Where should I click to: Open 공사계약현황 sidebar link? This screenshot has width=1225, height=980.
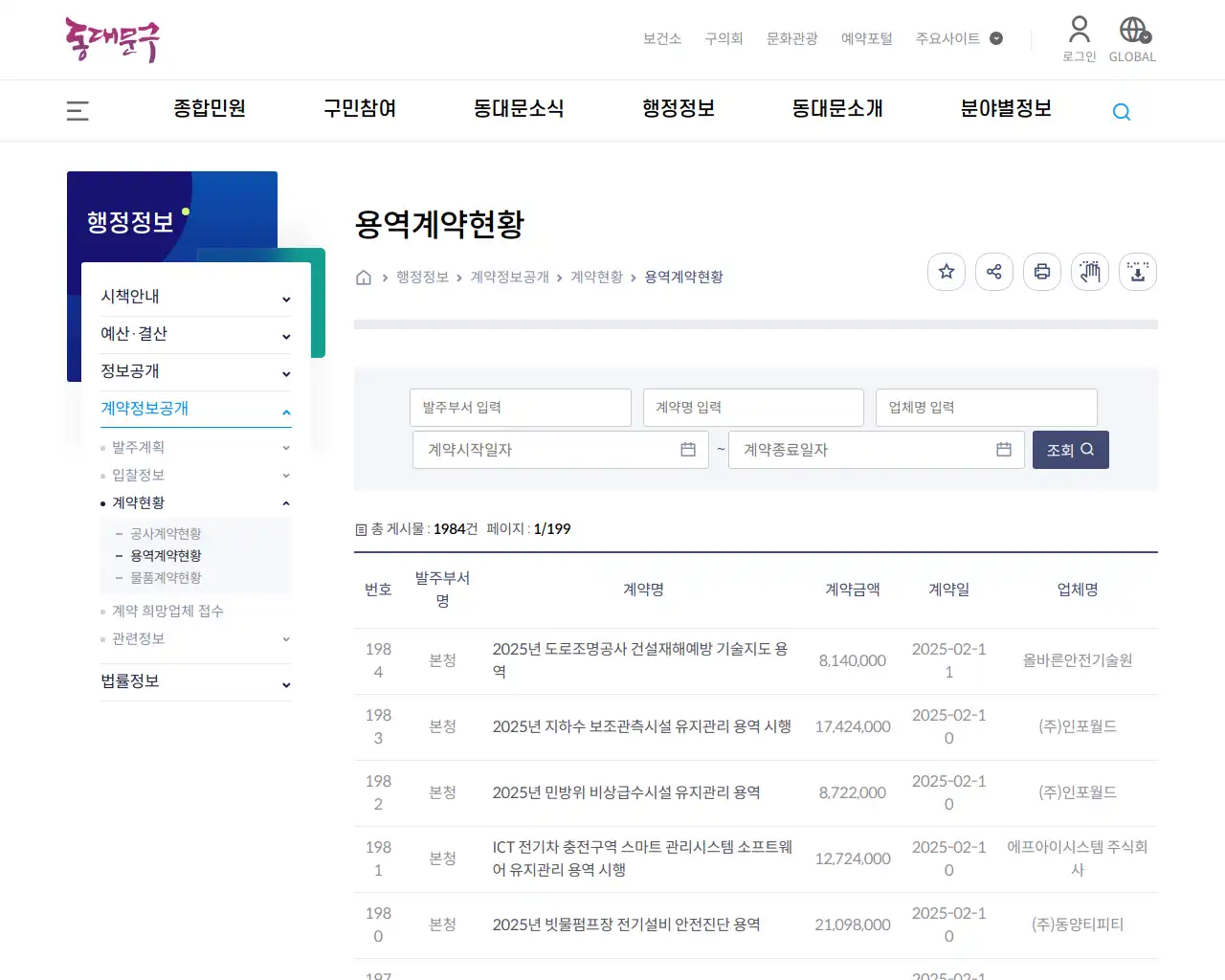[x=166, y=533]
